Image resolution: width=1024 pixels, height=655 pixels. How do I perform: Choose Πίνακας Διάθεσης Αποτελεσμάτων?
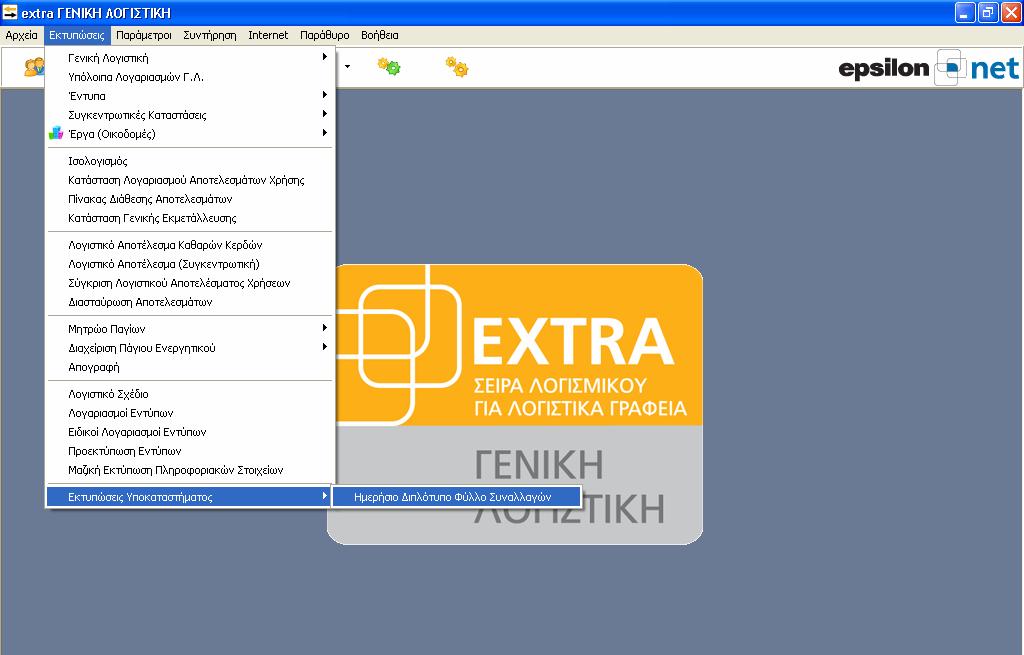click(189, 199)
